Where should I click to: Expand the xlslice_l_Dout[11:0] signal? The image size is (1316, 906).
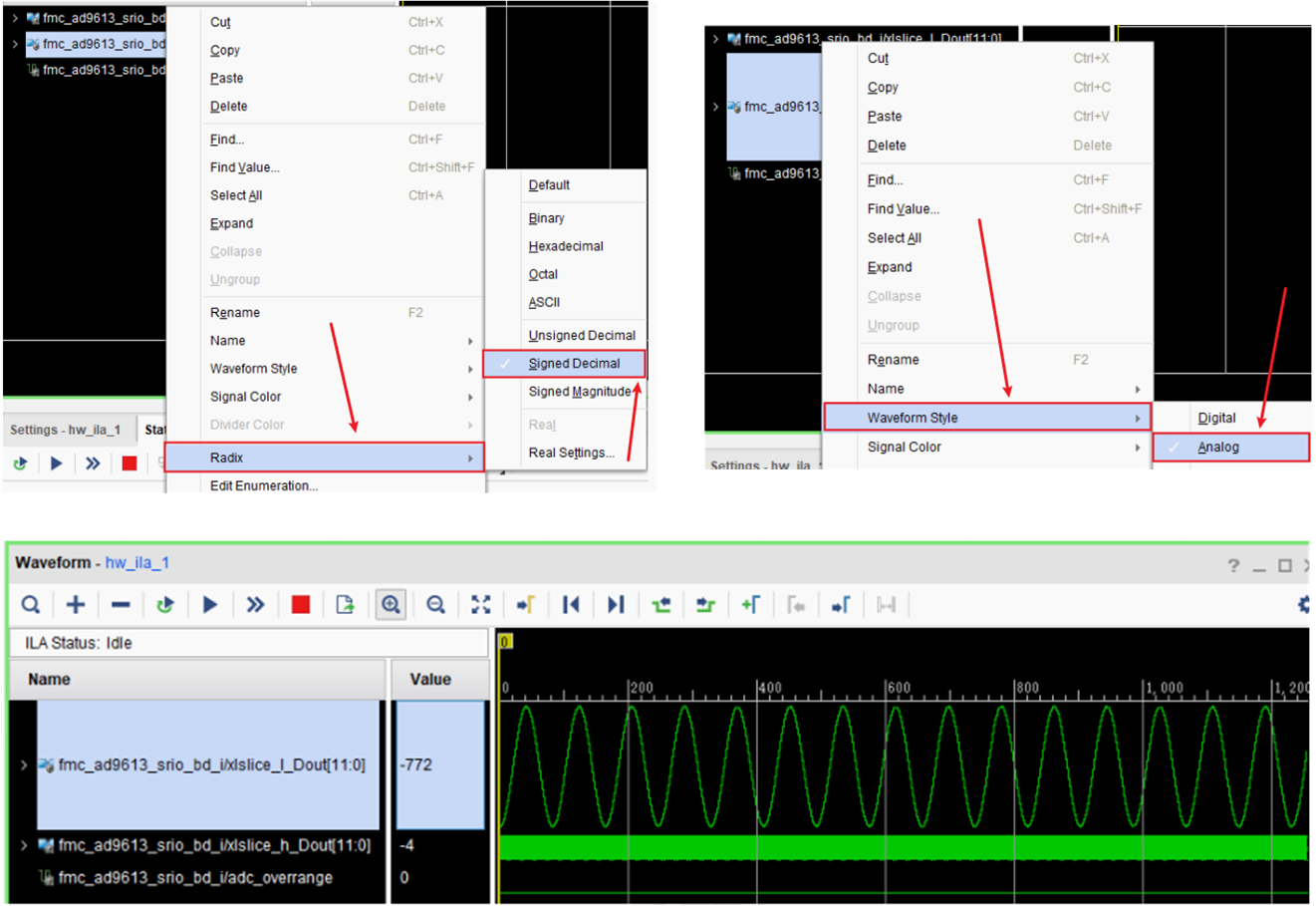[24, 764]
